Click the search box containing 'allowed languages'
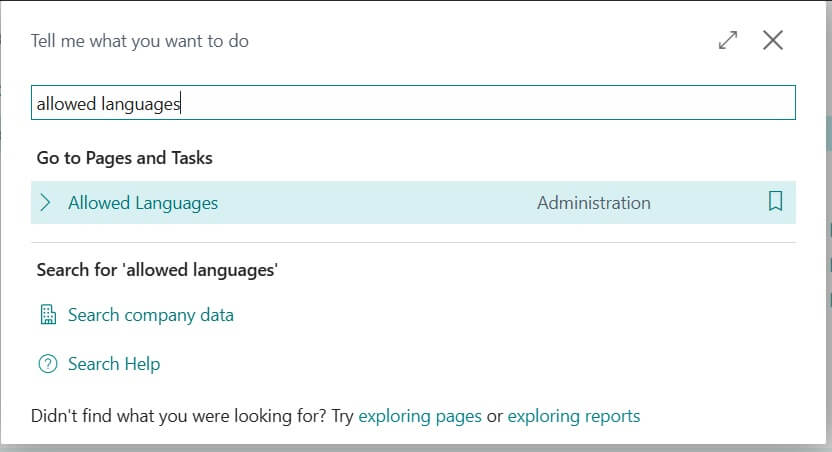Screen dimensions: 832x452 [x=412, y=103]
